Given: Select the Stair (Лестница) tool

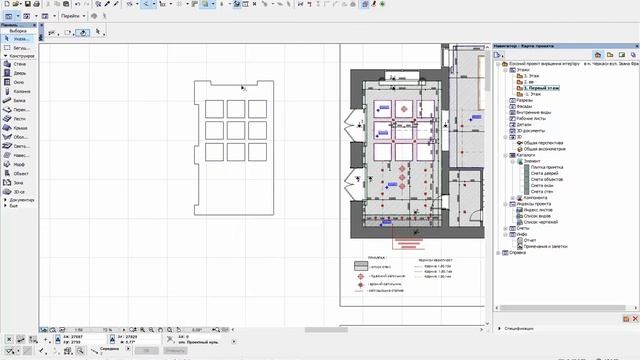Looking at the screenshot, I should coord(16,118).
